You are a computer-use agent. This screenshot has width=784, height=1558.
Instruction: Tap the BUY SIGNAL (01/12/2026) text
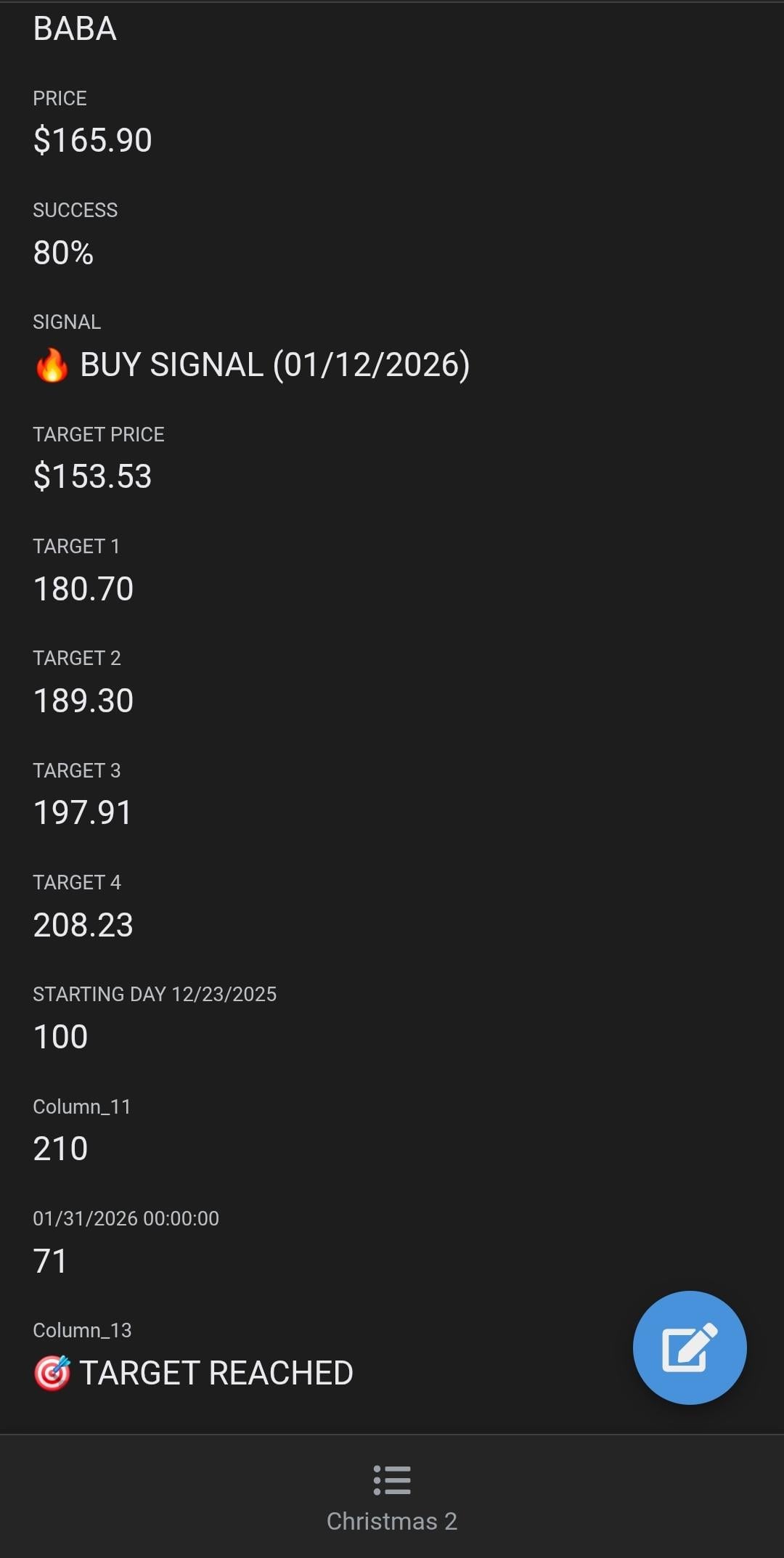[274, 364]
